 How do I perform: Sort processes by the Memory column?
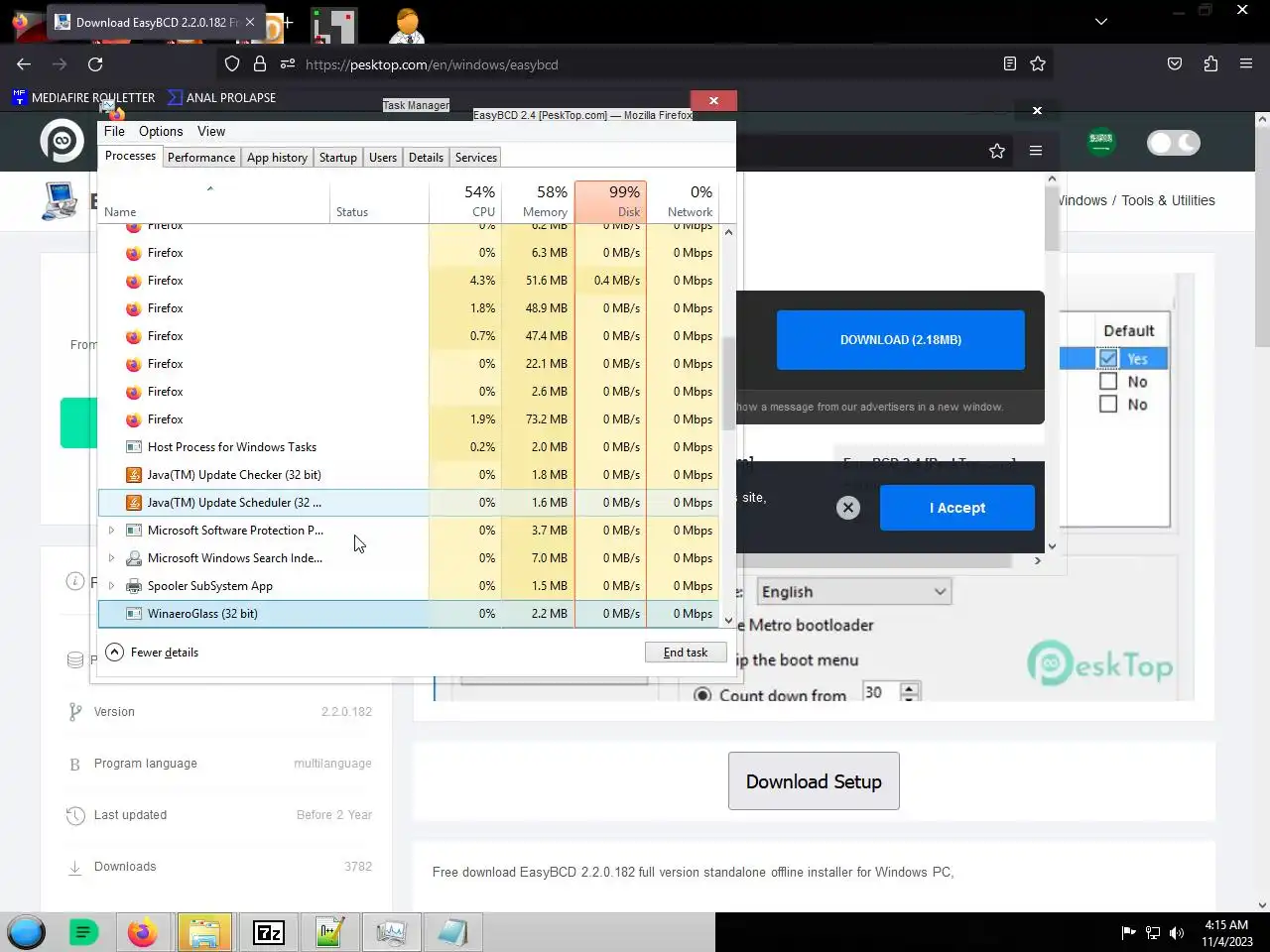coord(538,201)
